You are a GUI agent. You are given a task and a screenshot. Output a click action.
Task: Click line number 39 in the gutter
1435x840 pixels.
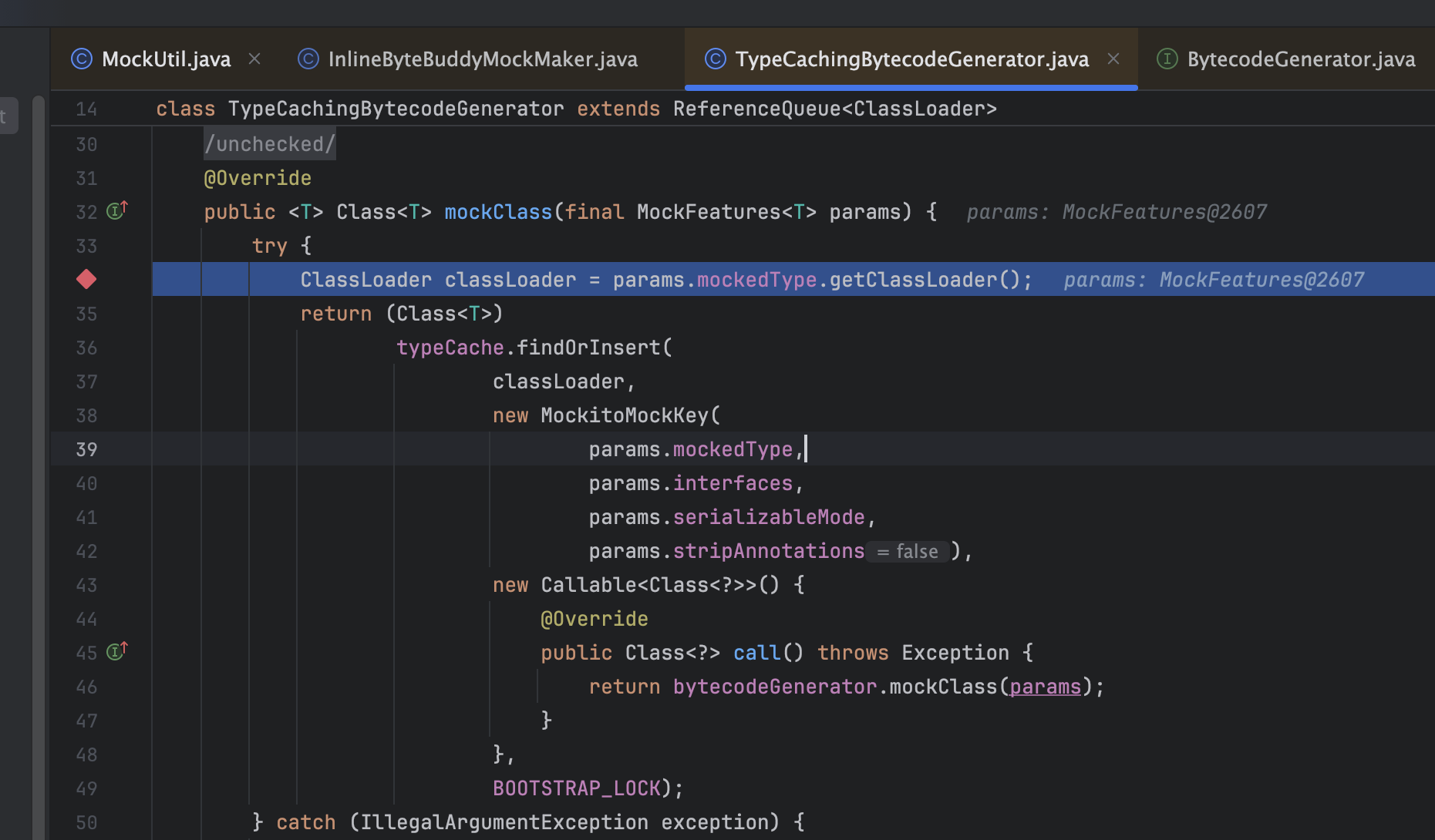point(86,449)
